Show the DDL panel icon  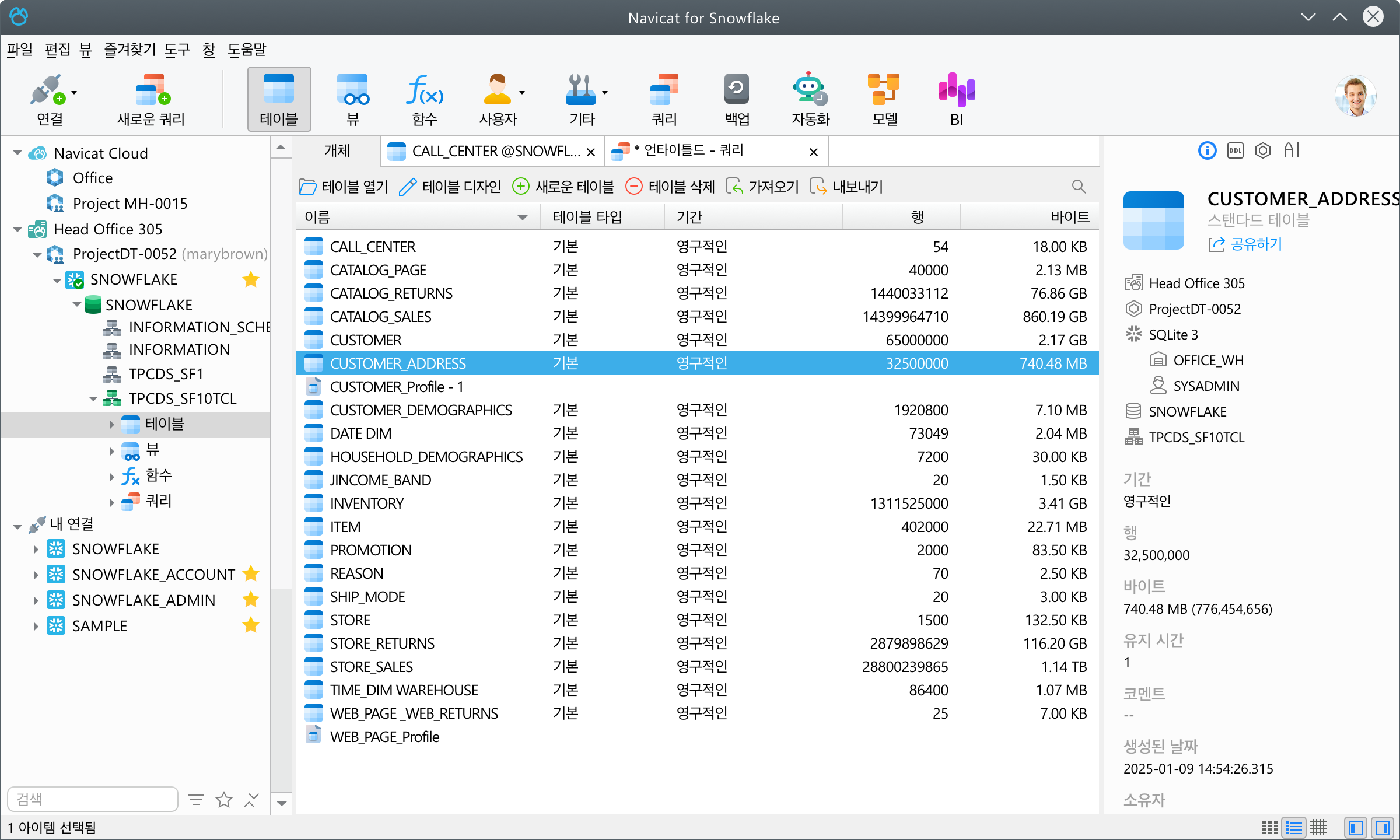[1235, 151]
